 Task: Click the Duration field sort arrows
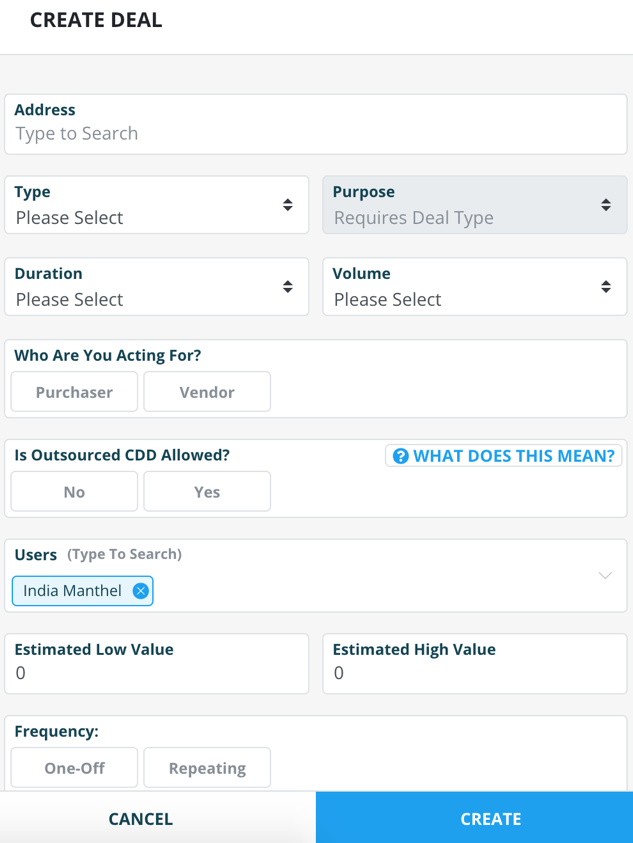pos(288,287)
